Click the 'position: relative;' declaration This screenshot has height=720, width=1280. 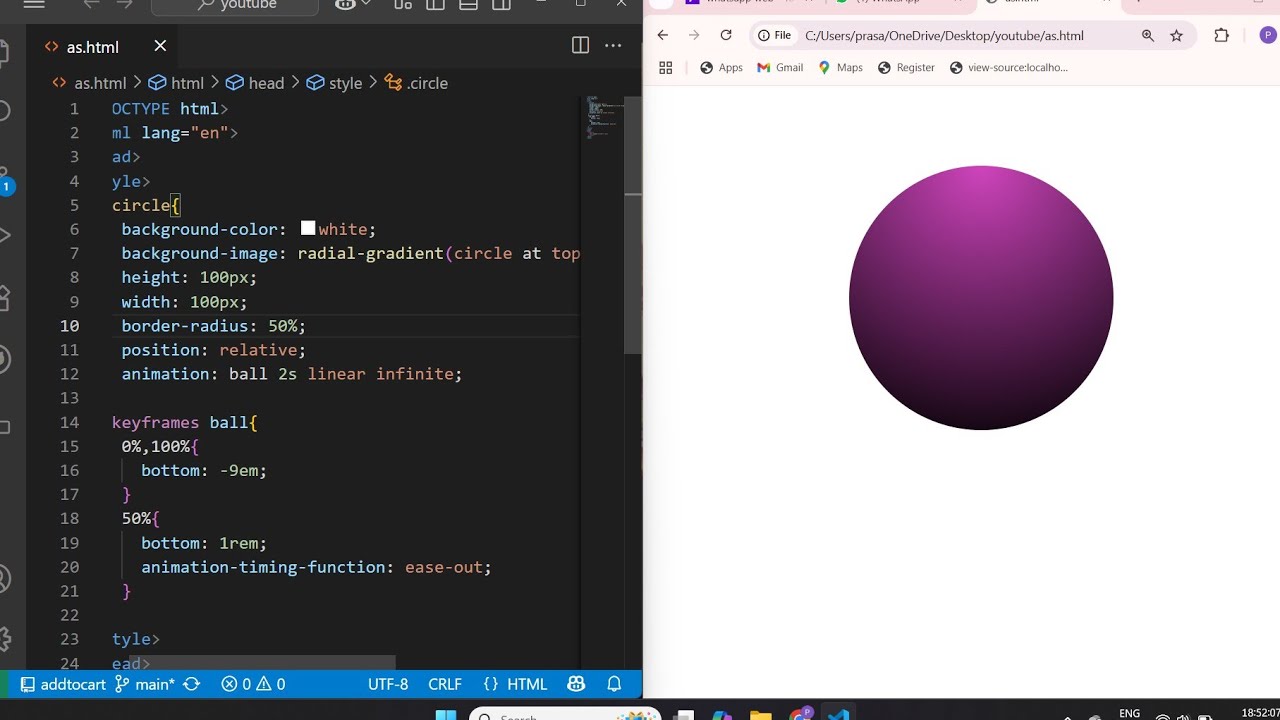(213, 350)
